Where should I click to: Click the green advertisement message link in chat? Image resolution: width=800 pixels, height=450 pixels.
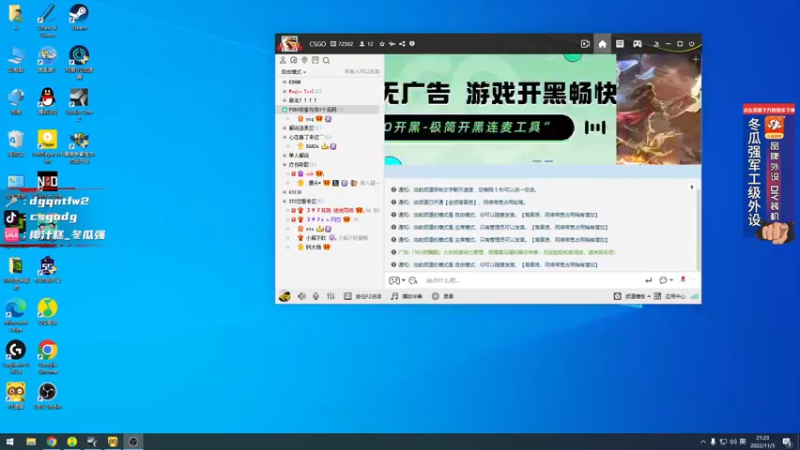506,253
